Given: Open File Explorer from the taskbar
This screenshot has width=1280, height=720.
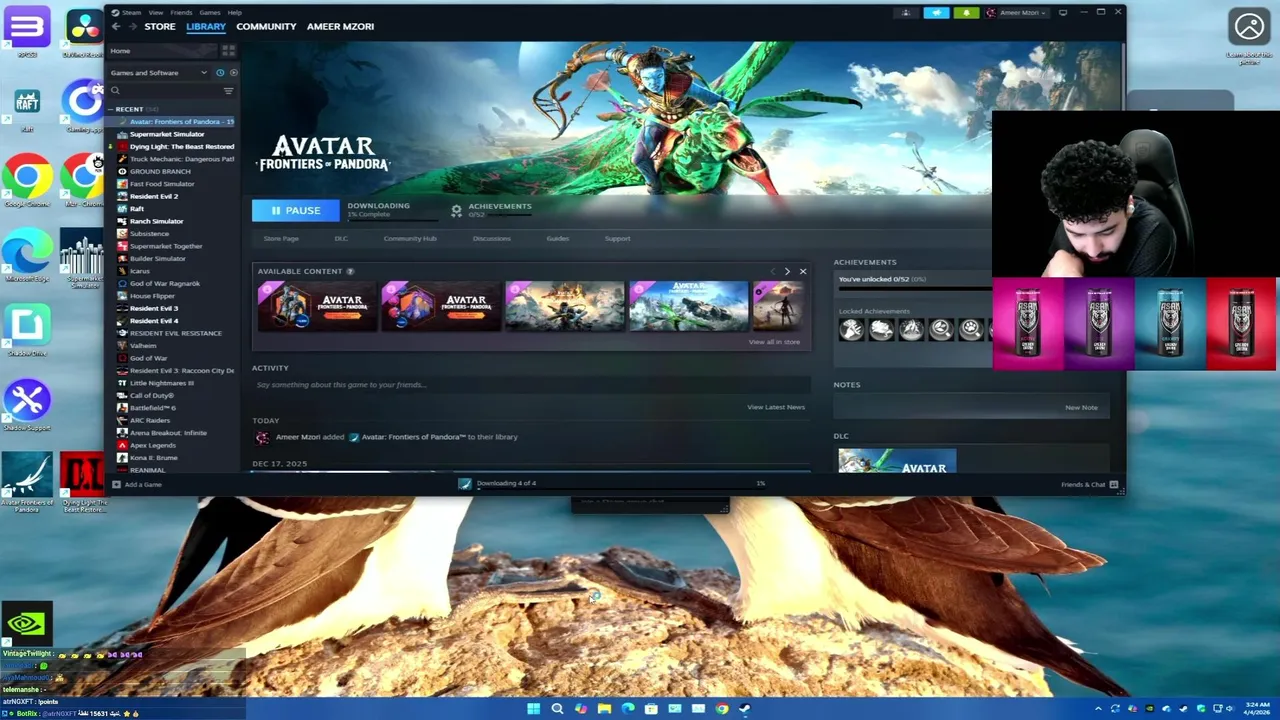Looking at the screenshot, I should tap(604, 708).
